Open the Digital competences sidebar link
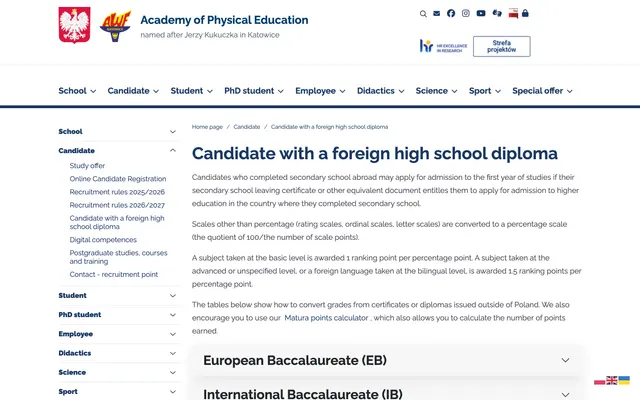 103,240
